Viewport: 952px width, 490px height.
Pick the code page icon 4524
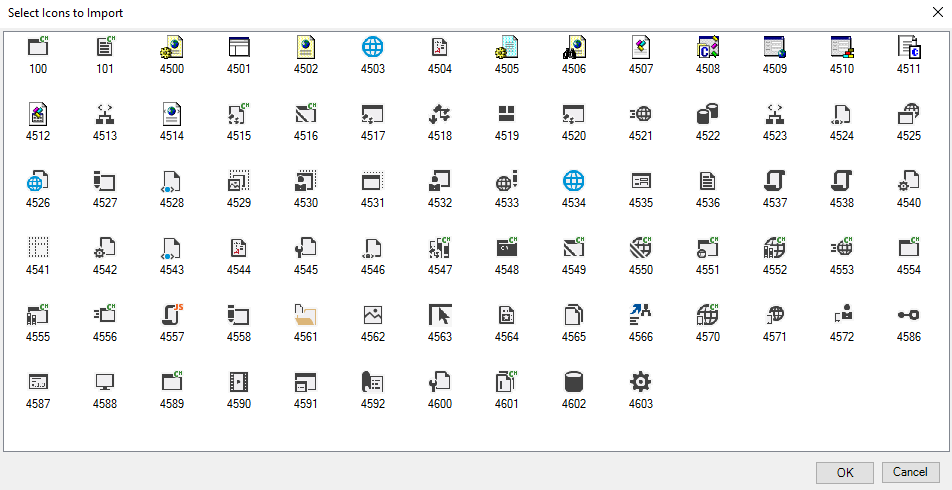coord(842,114)
